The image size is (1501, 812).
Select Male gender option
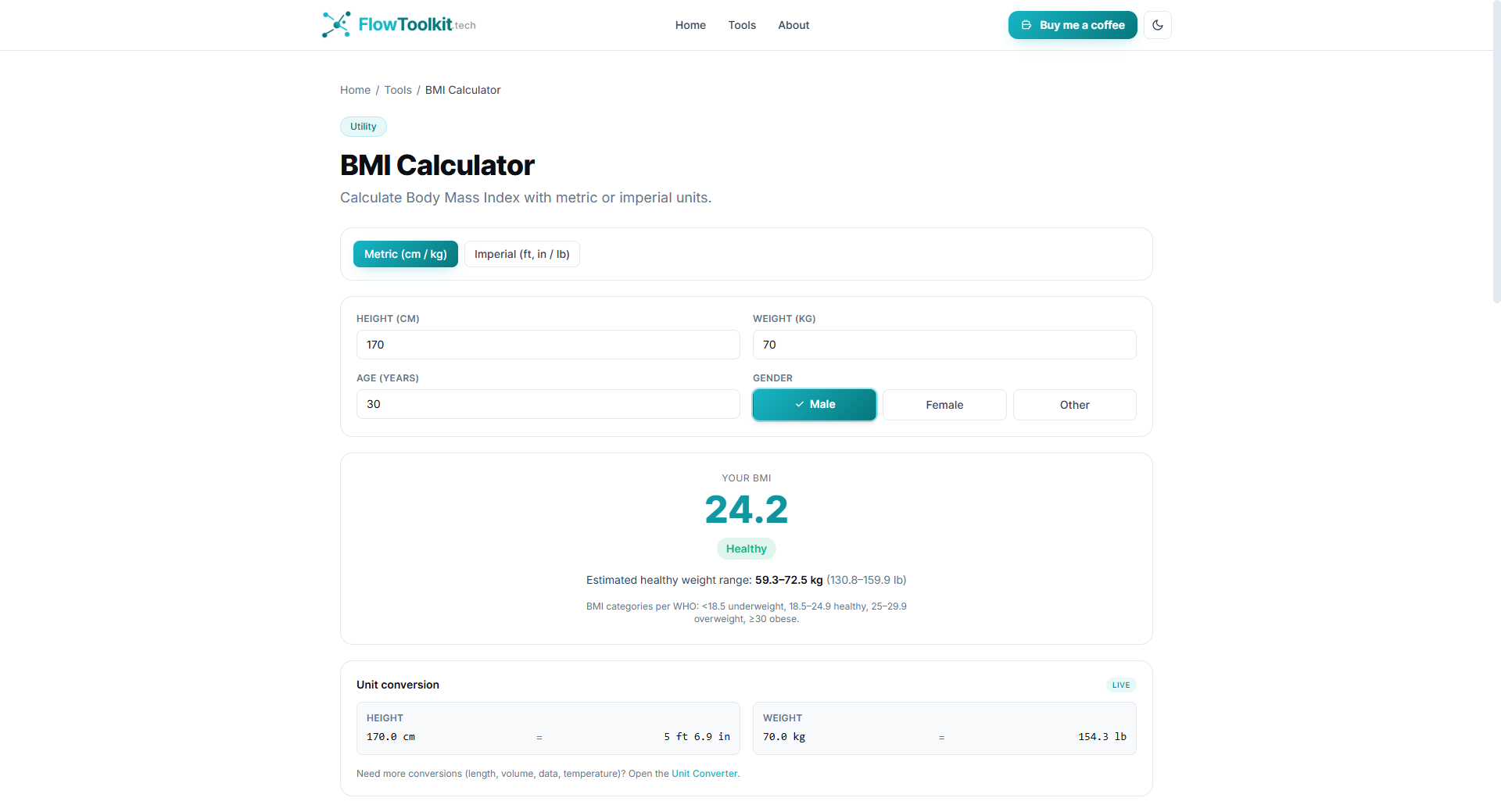click(x=815, y=405)
